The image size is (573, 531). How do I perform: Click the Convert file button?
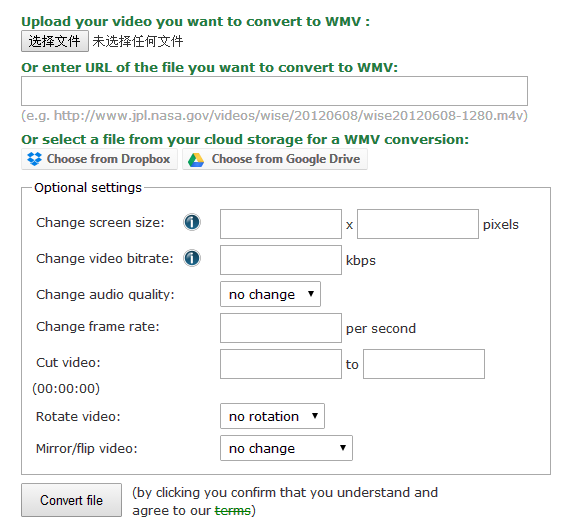pyautogui.click(x=71, y=500)
